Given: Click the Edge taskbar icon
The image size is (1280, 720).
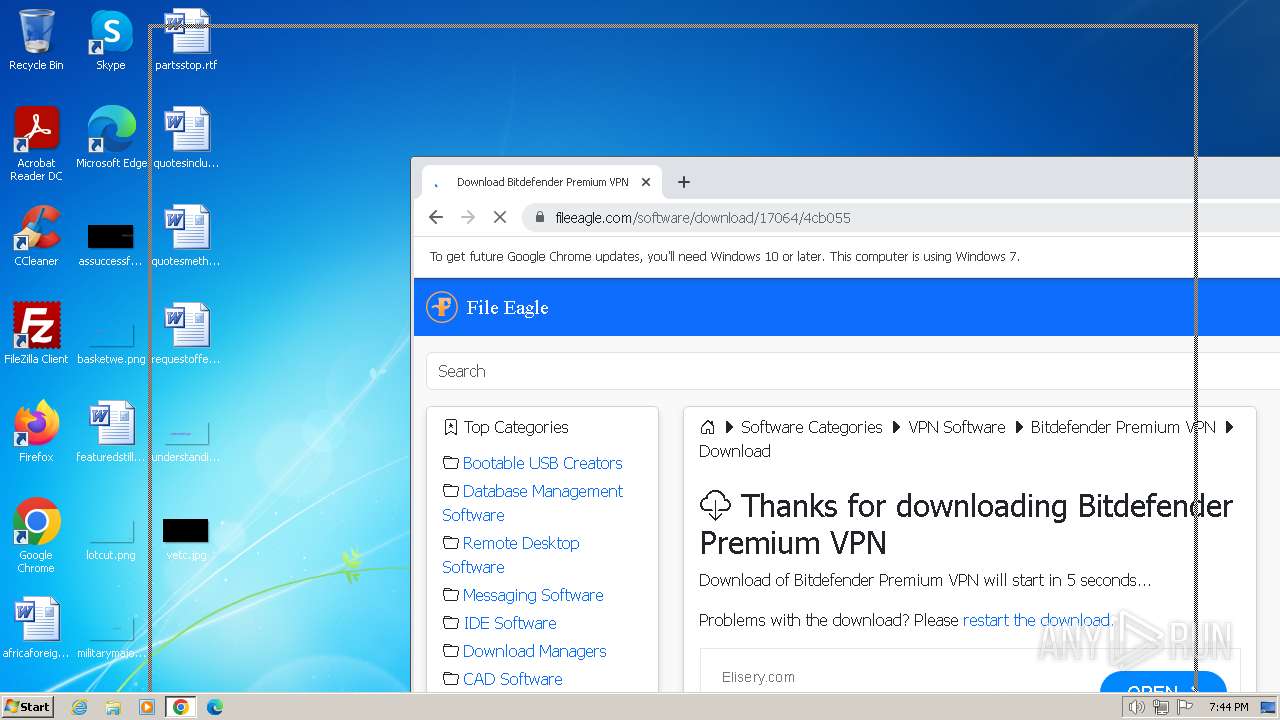Looking at the screenshot, I should pos(214,707).
